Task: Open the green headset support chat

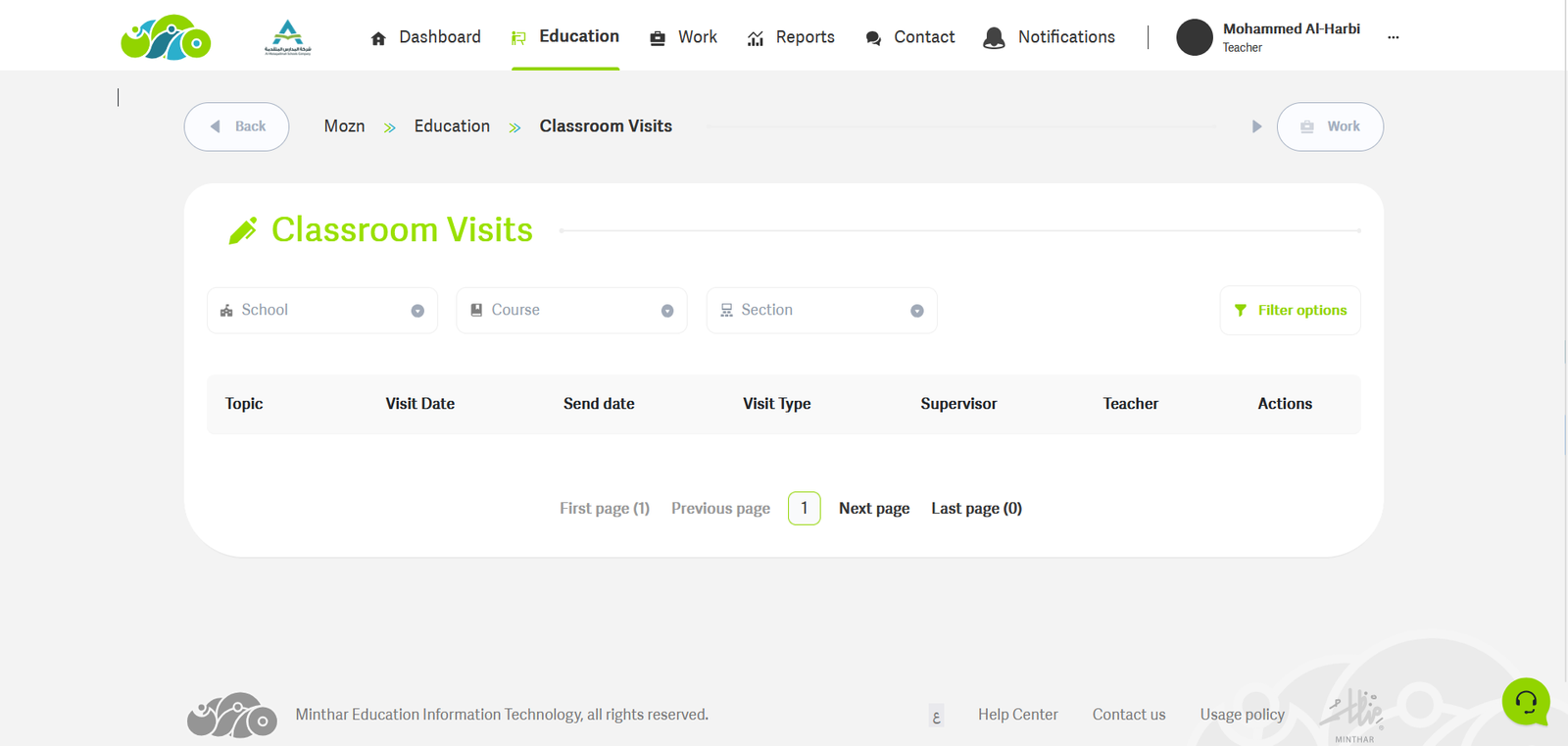Action: (x=1526, y=702)
